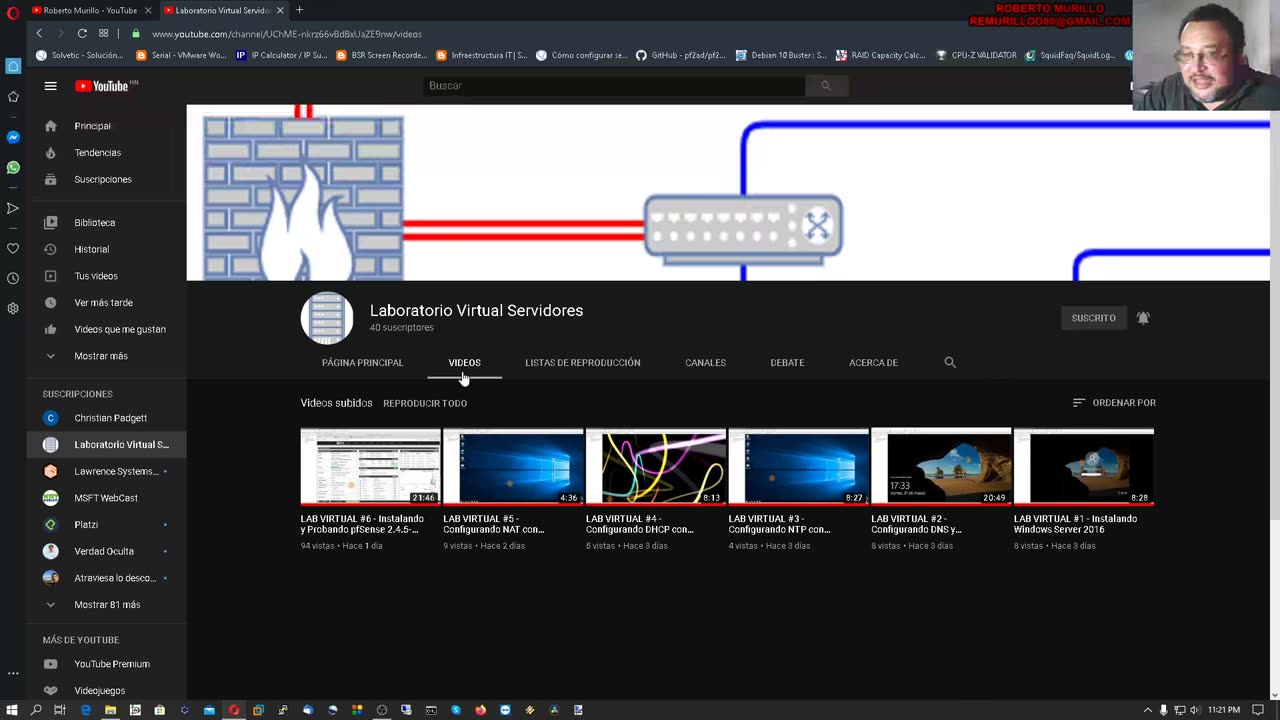Open Videojuegos in the sidebar
The width and height of the screenshot is (1280, 720).
click(x=106, y=691)
